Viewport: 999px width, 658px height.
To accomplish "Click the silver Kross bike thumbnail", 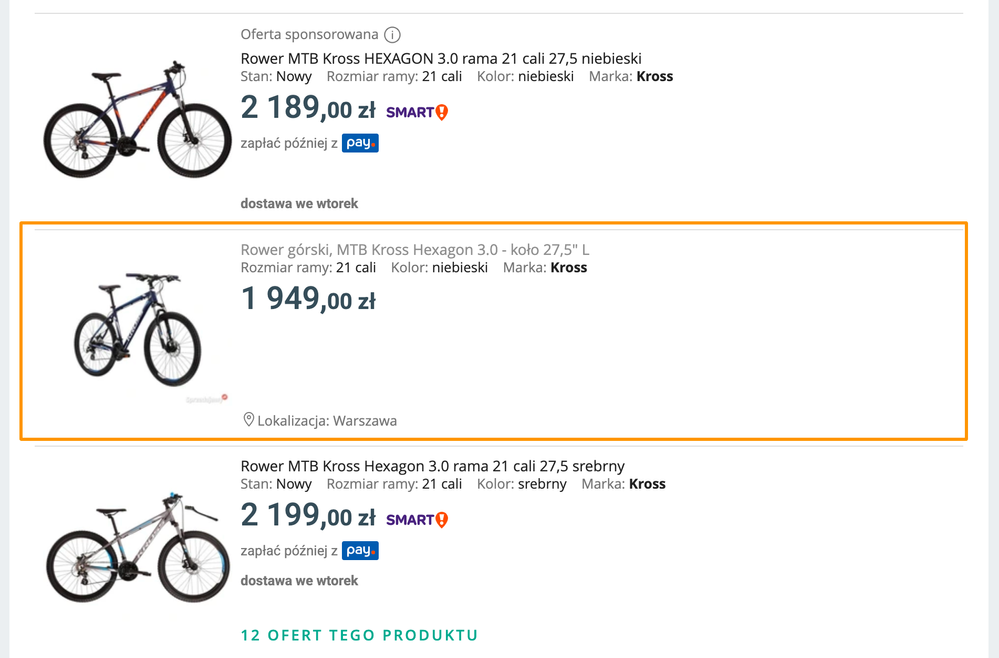I will point(138,547).
